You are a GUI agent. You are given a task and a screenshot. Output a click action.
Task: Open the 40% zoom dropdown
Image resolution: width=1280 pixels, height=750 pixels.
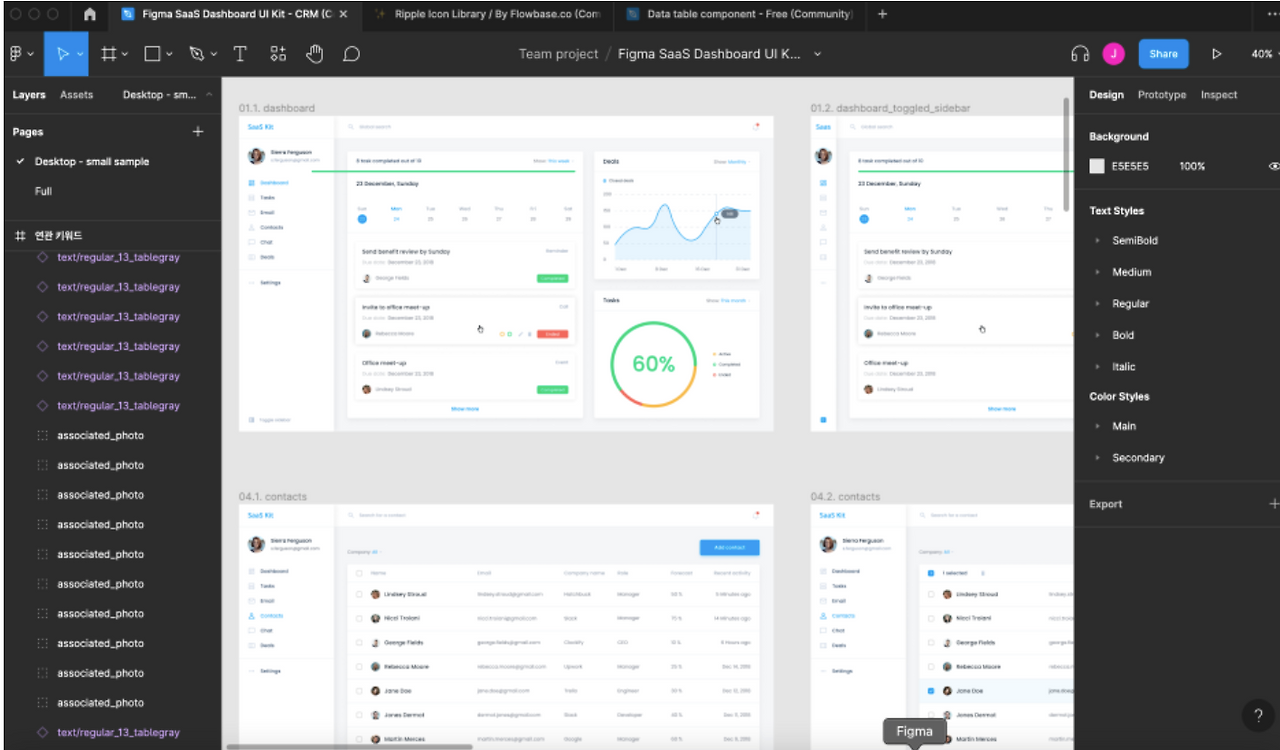(1263, 54)
